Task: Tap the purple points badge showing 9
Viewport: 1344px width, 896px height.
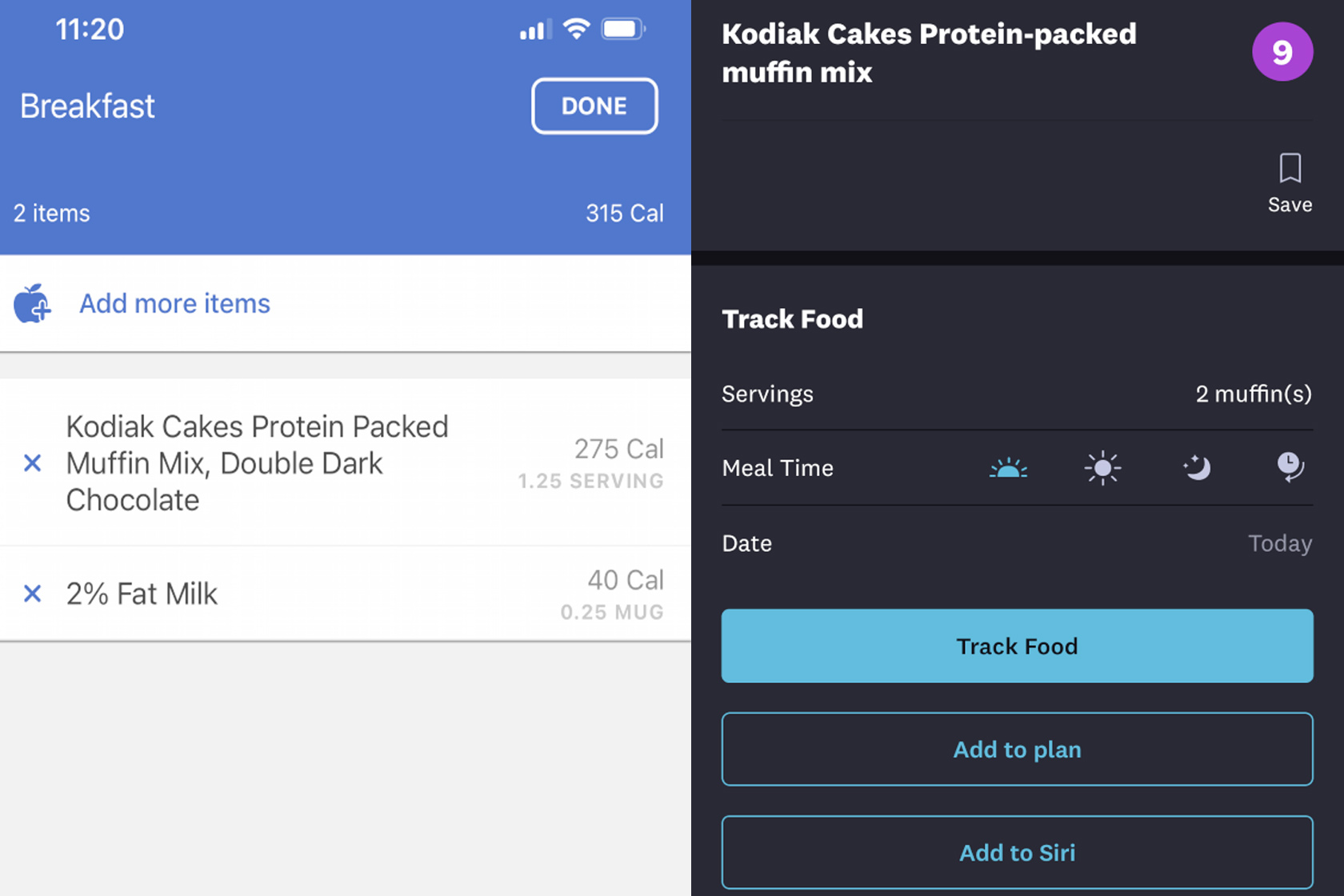Action: [1282, 53]
